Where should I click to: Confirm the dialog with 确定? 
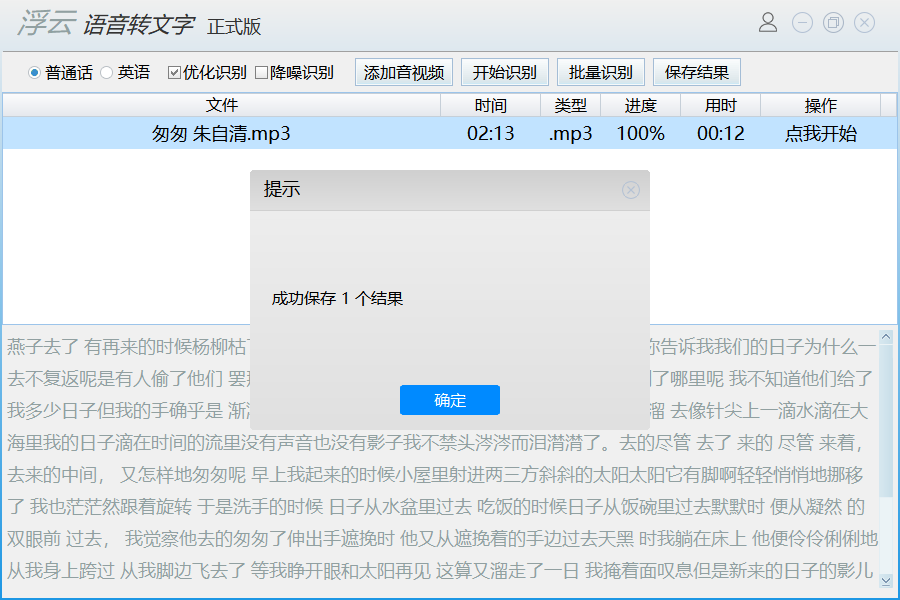pyautogui.click(x=449, y=399)
